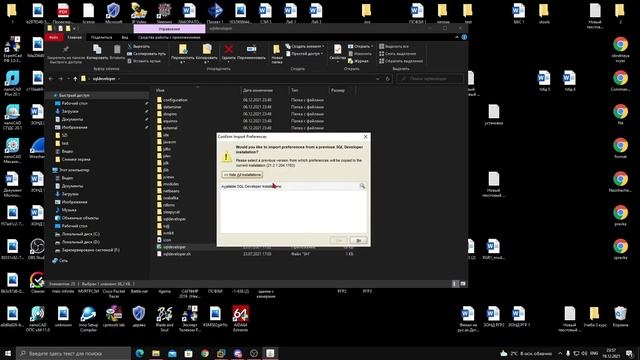
Task: Click Deselect (Снять выделение) in ribbon
Action: 398,54
